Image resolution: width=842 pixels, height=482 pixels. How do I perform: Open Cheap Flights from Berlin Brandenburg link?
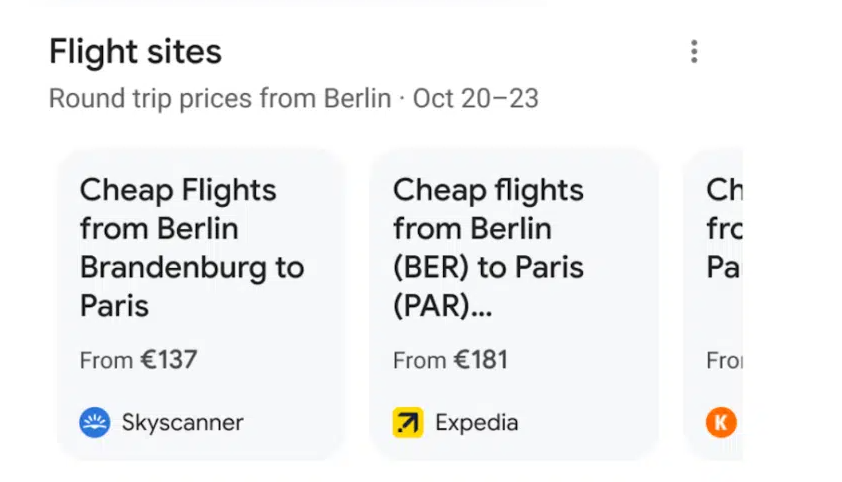tap(192, 248)
